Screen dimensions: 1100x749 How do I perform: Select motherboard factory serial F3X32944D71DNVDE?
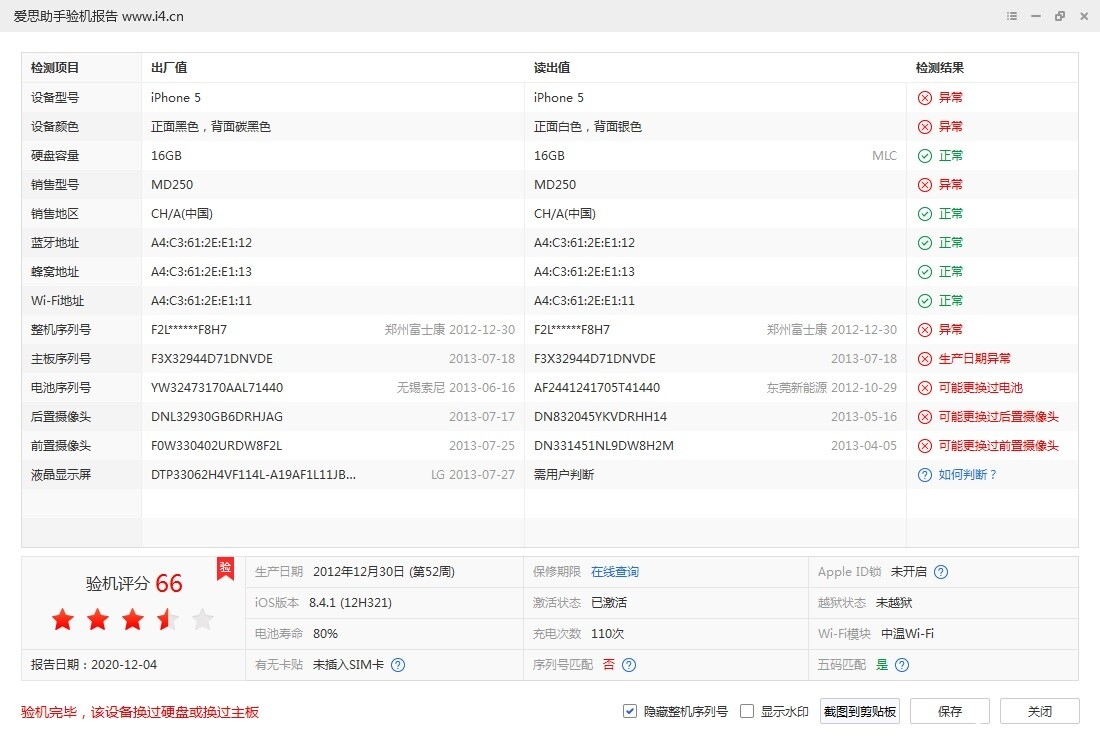(x=212, y=359)
